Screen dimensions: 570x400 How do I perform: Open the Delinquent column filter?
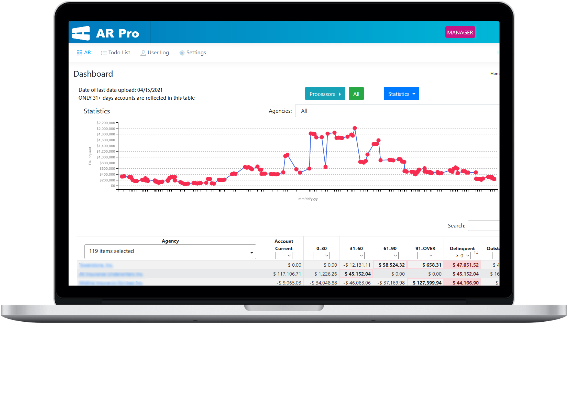pos(462,255)
